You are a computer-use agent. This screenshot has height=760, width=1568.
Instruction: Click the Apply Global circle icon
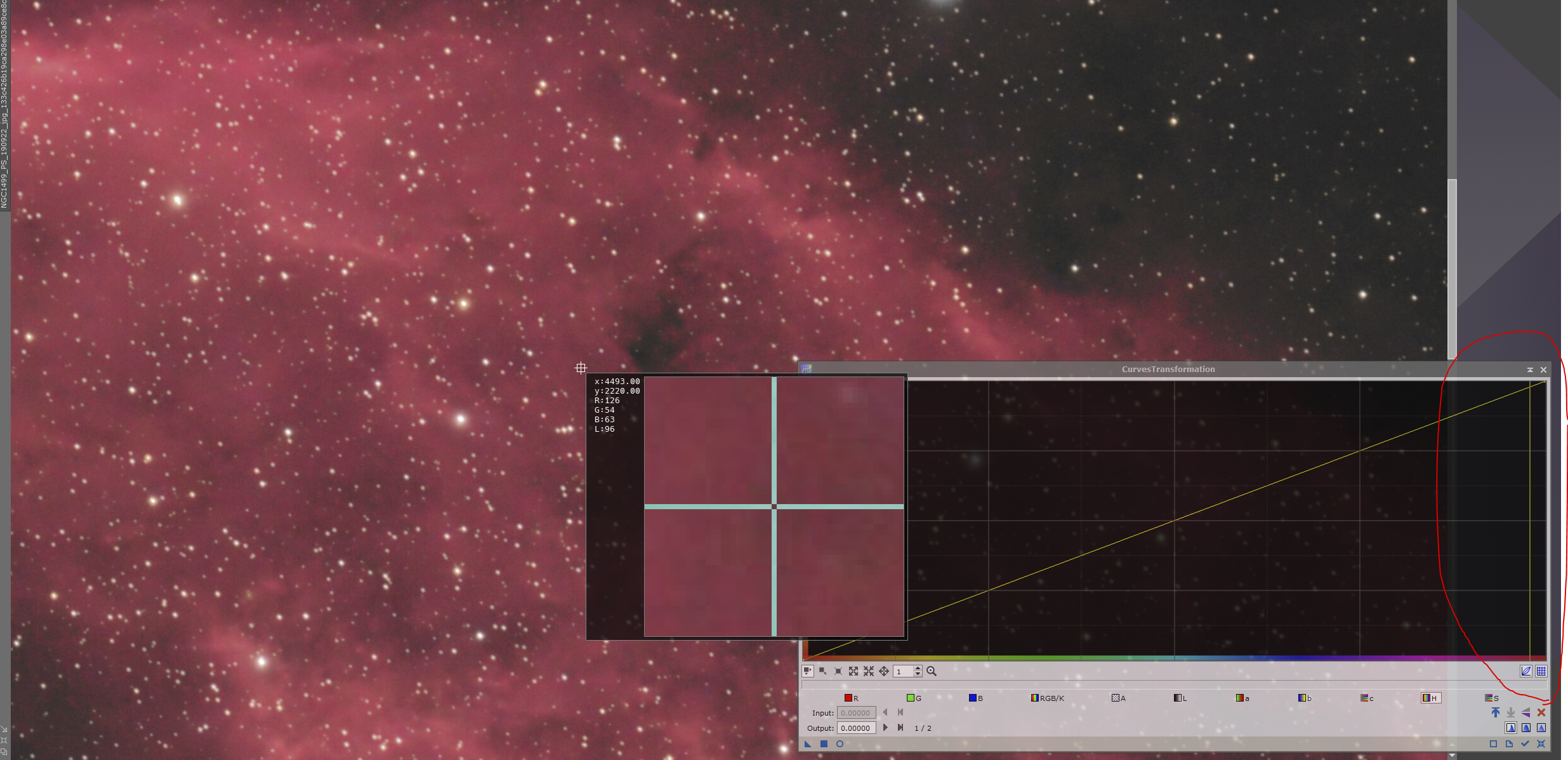(840, 743)
